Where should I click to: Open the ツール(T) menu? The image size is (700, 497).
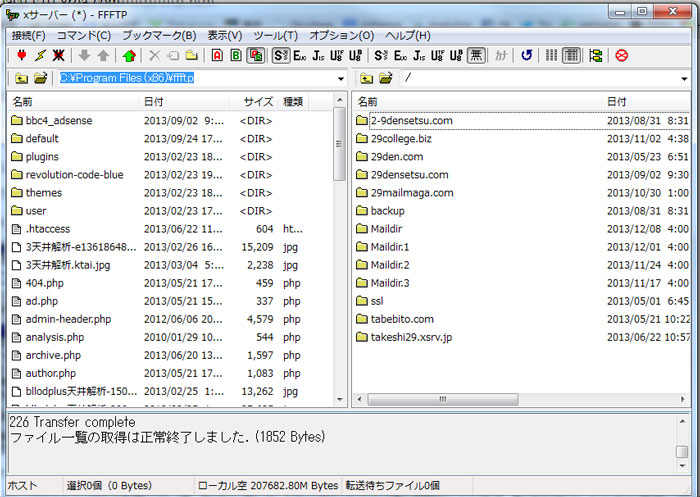pyautogui.click(x=275, y=35)
